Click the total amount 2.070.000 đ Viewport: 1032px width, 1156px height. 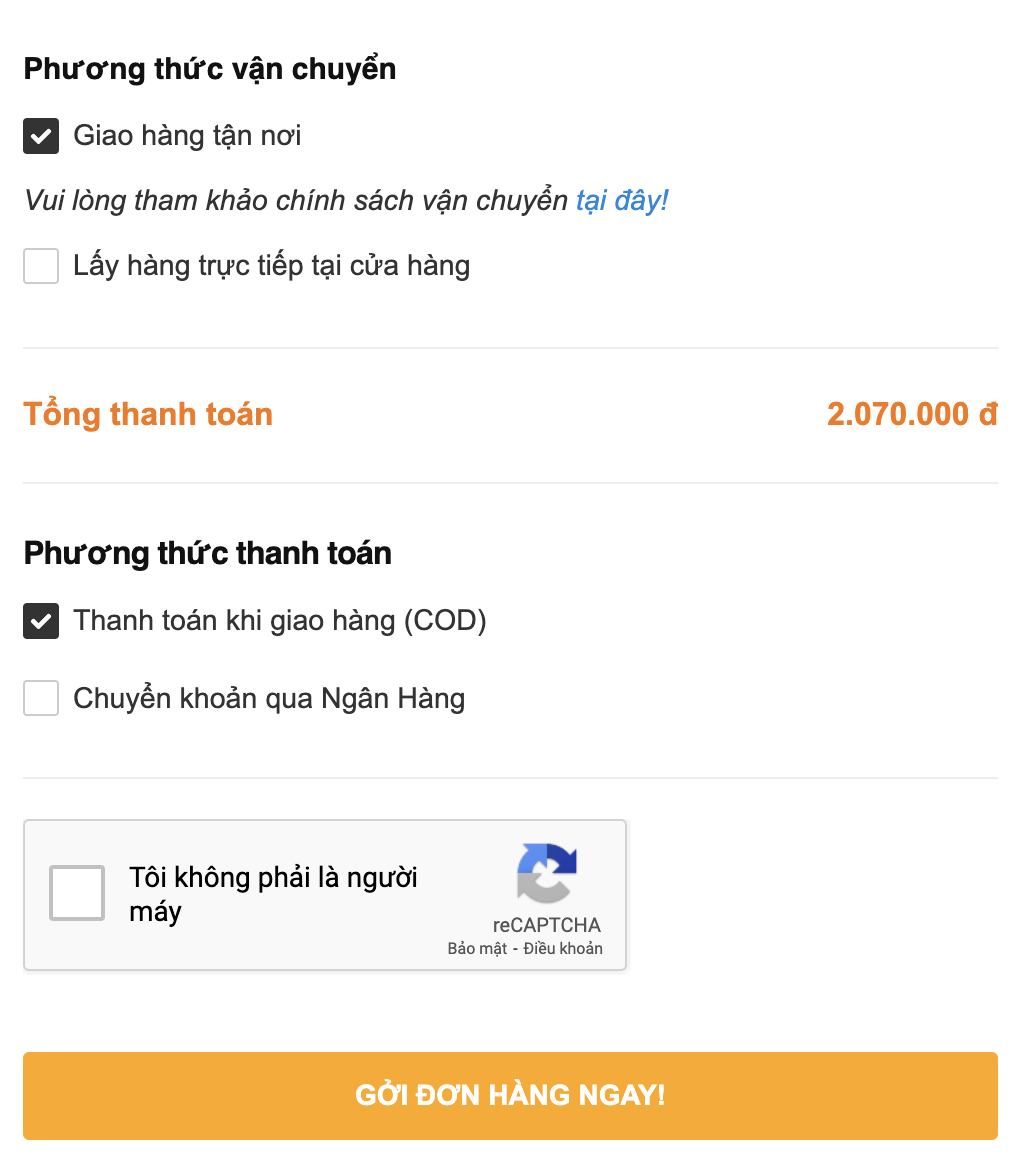(x=912, y=414)
